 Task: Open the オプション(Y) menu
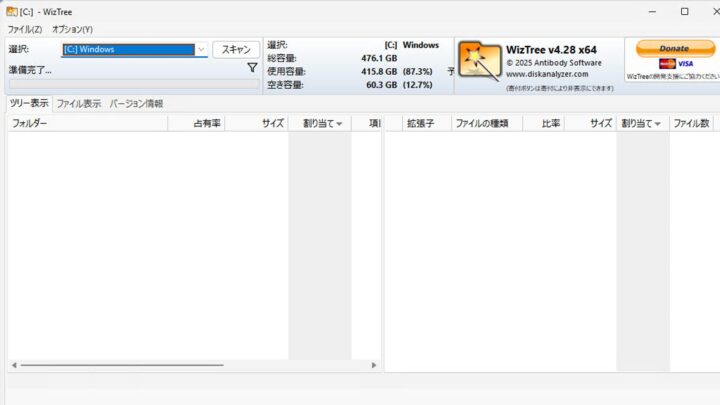coord(72,29)
